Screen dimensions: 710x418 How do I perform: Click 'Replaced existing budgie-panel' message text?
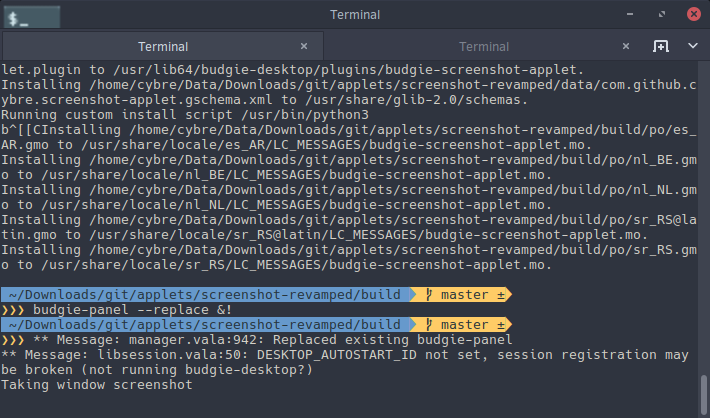tap(393, 340)
